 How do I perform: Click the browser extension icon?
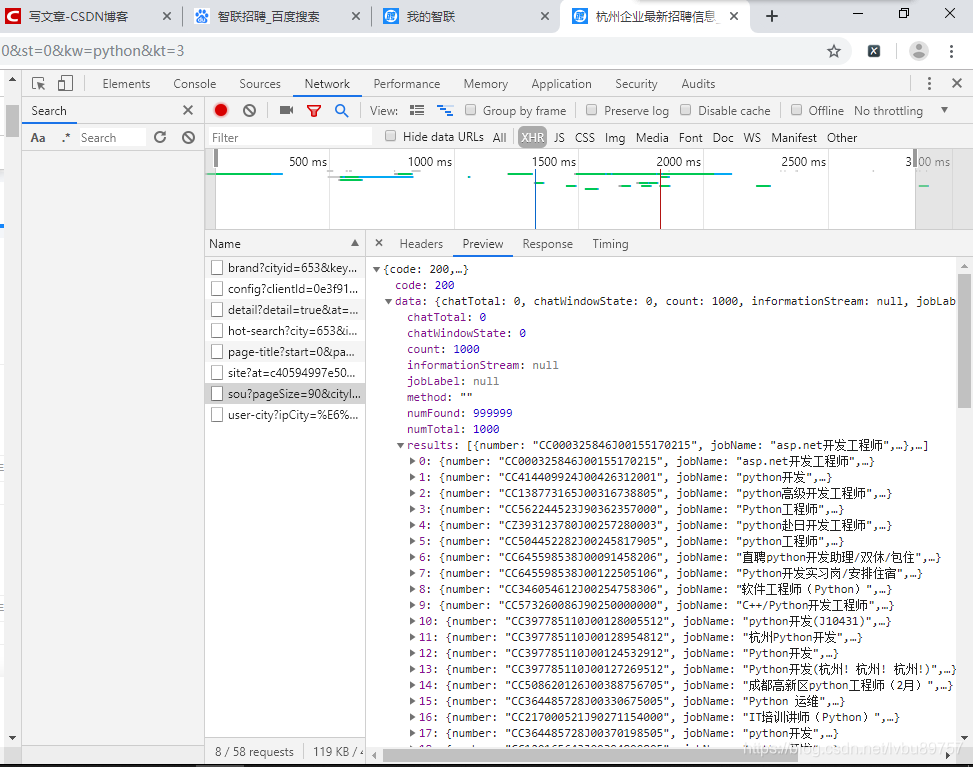874,51
